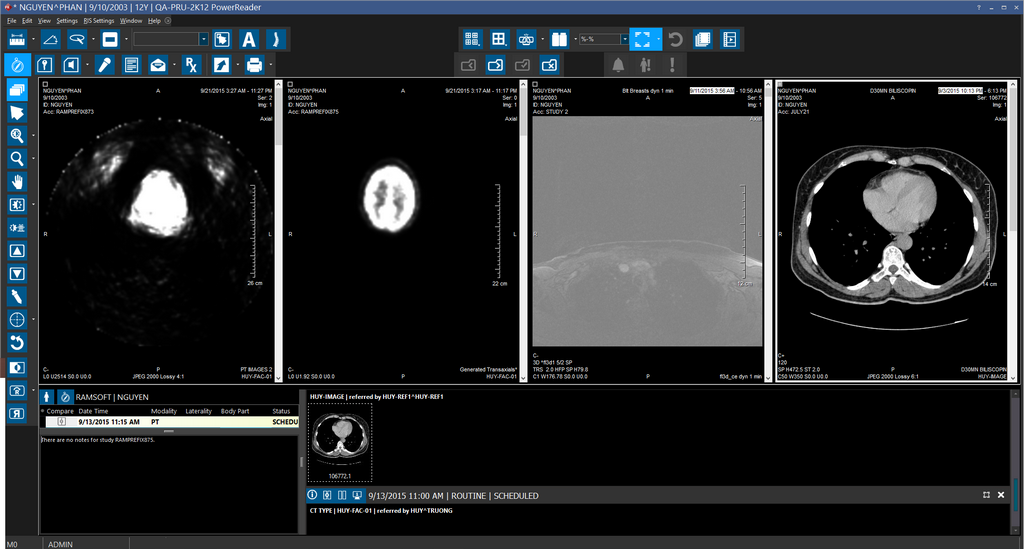This screenshot has width=1024, height=549.
Task: Click the text annotation A tool
Action: (x=248, y=40)
